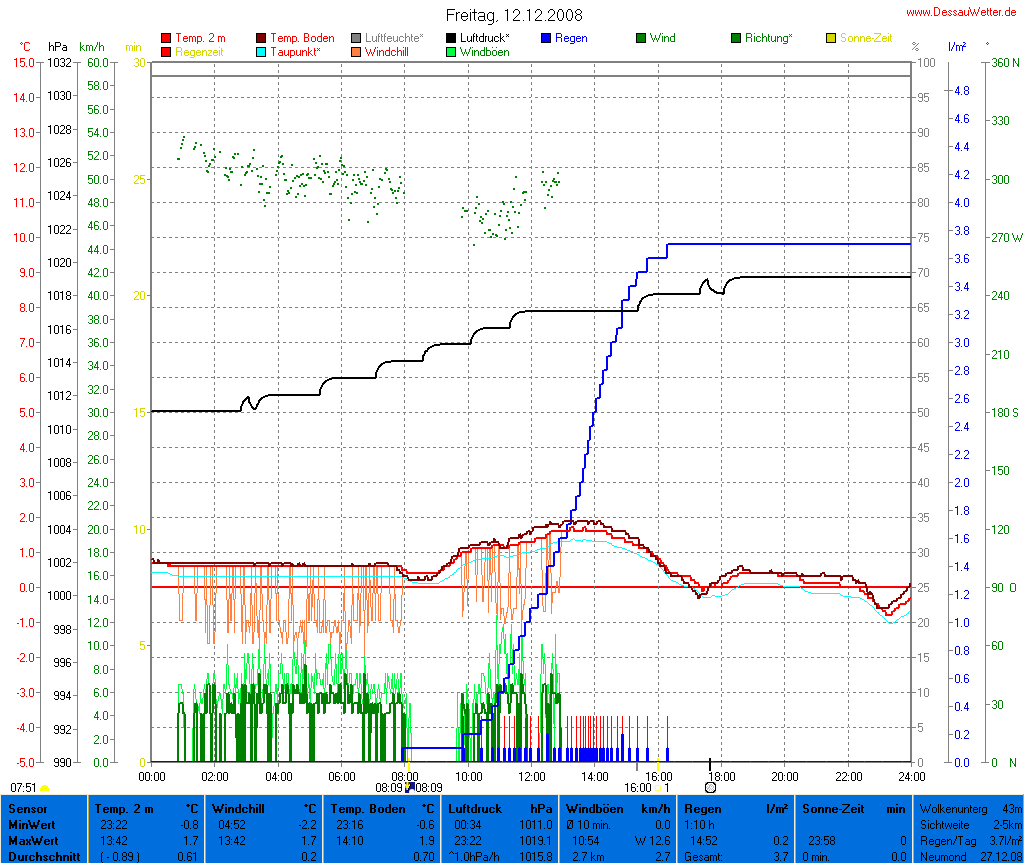Screen dimensions: 1024x863
Task: Click the black Luftdruck legend square
Action: [x=451, y=38]
